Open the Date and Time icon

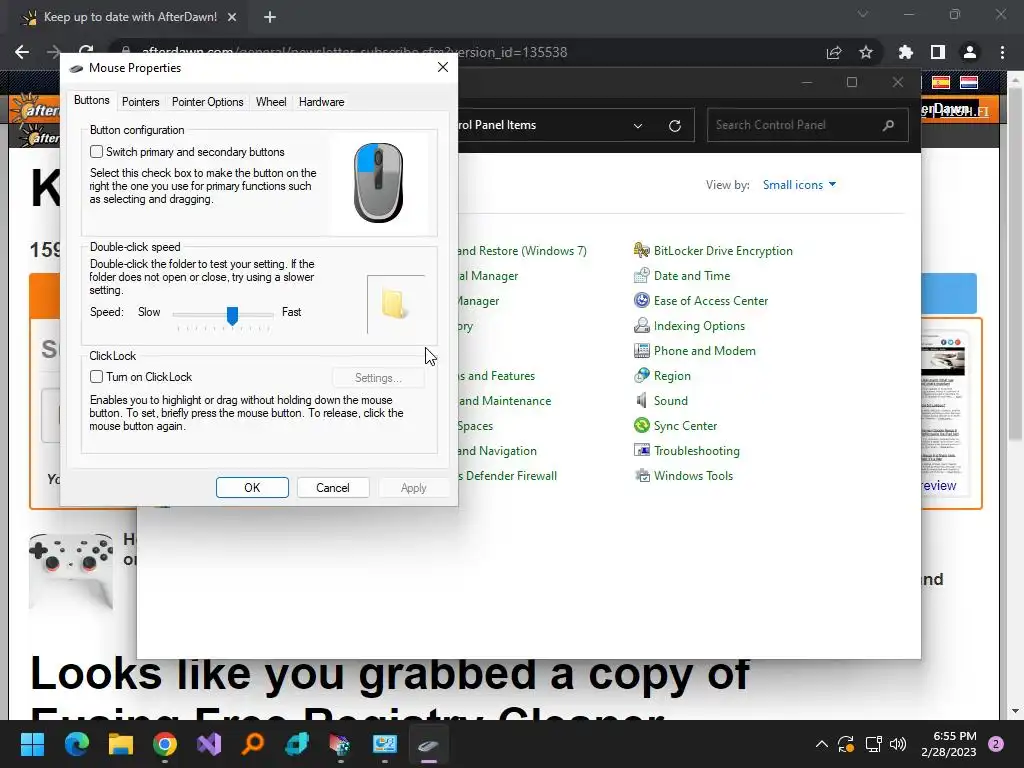coord(642,276)
